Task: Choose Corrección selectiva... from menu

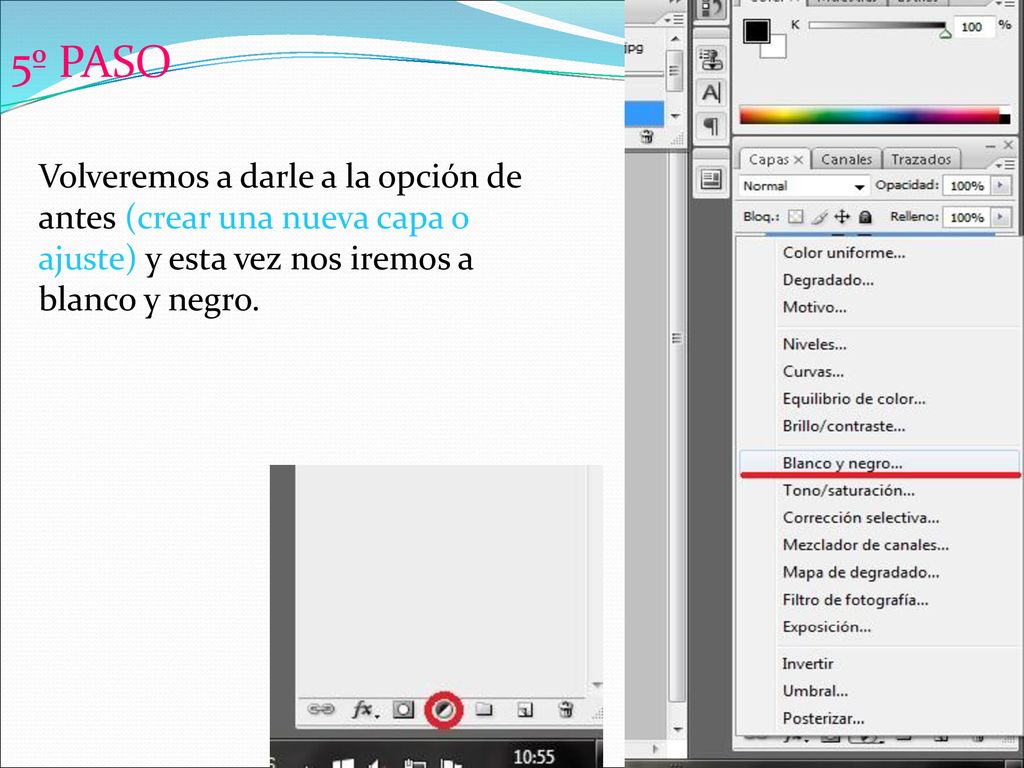Action: (861, 518)
